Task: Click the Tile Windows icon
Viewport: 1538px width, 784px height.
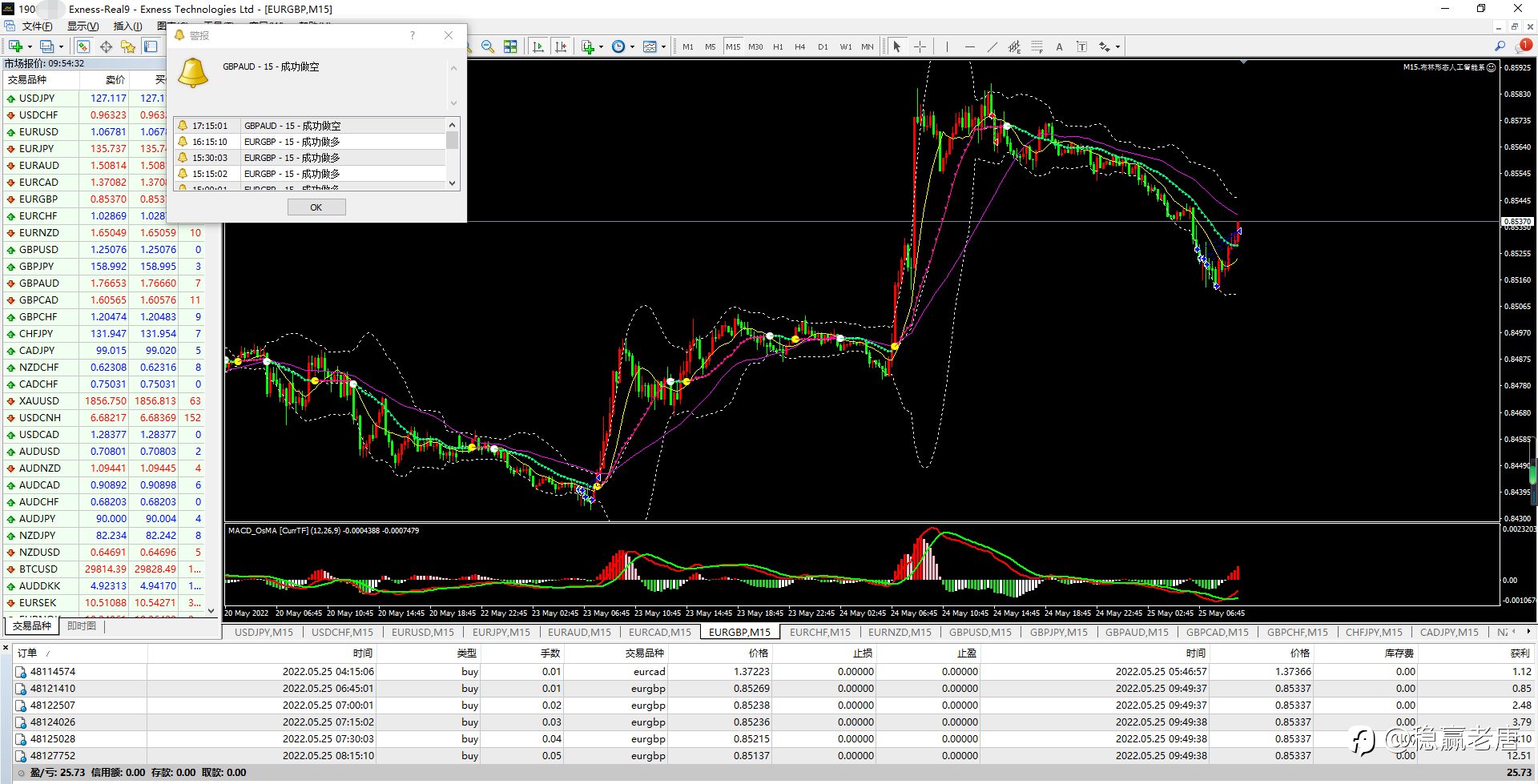Action: pyautogui.click(x=510, y=46)
